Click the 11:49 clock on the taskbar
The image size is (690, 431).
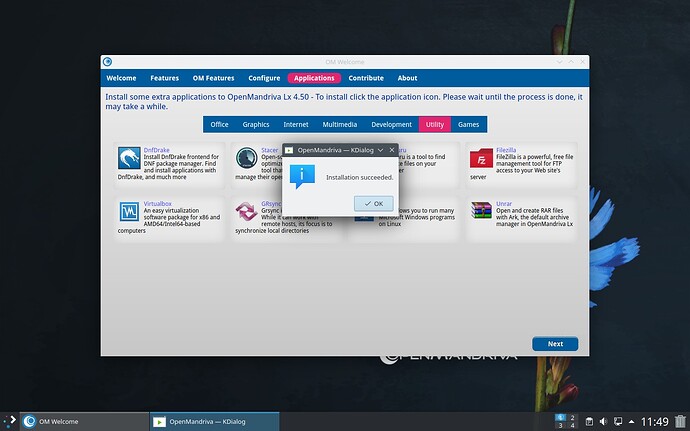654,422
